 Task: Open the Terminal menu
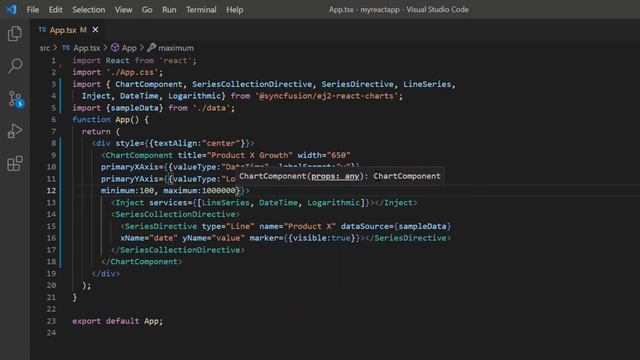pos(201,9)
